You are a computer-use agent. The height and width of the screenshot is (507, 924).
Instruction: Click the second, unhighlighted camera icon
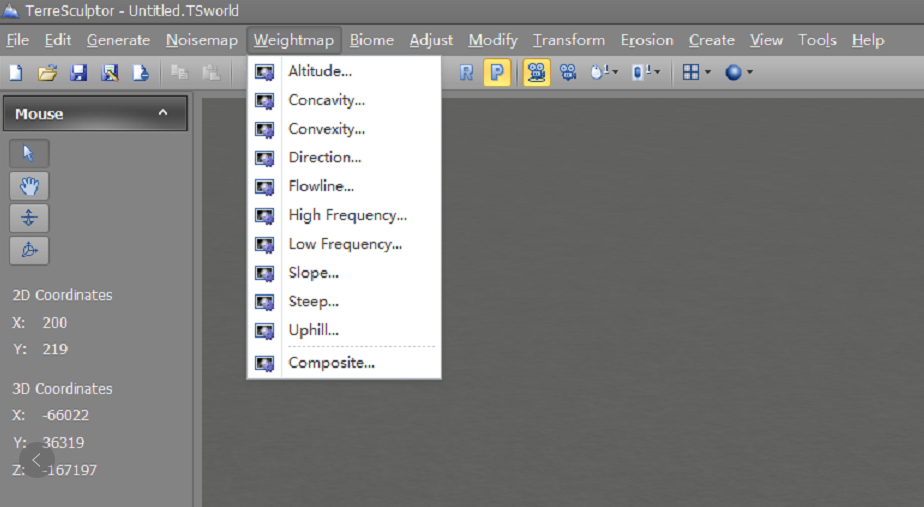567,73
